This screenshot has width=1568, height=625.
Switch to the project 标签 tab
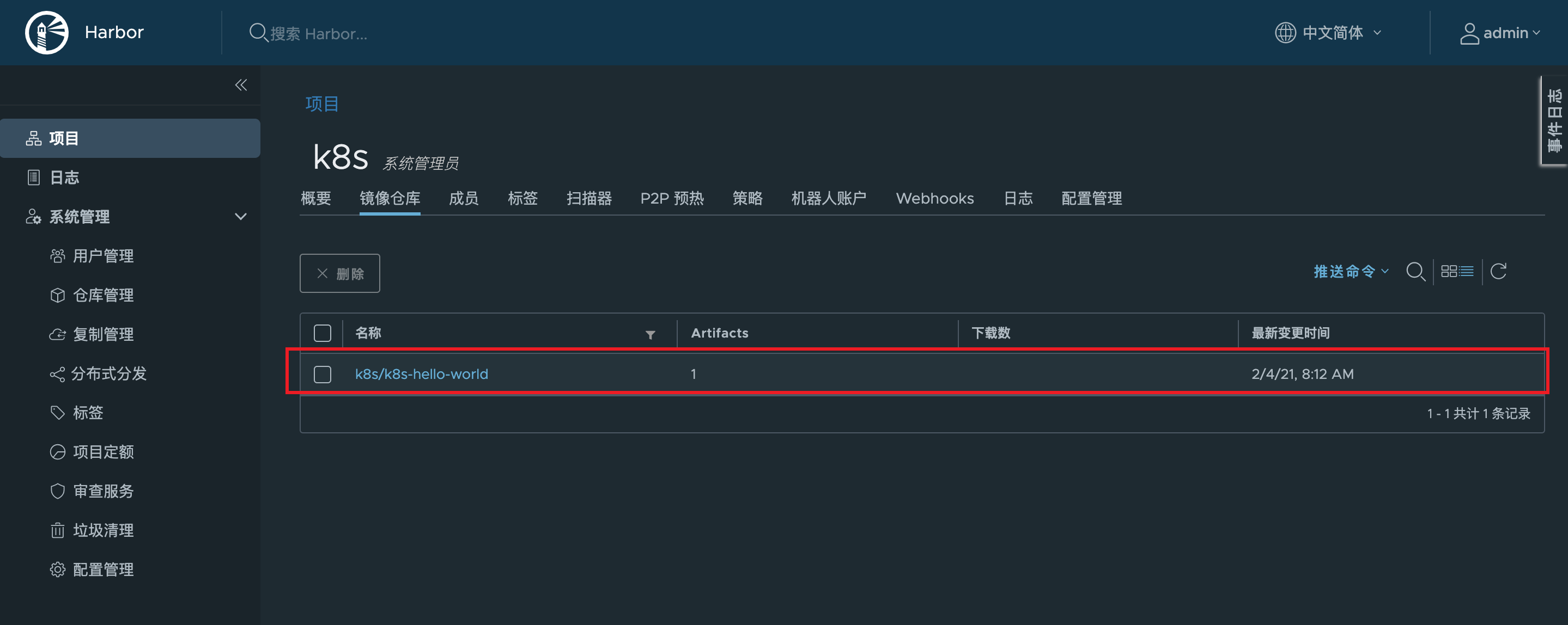pyautogui.click(x=522, y=198)
